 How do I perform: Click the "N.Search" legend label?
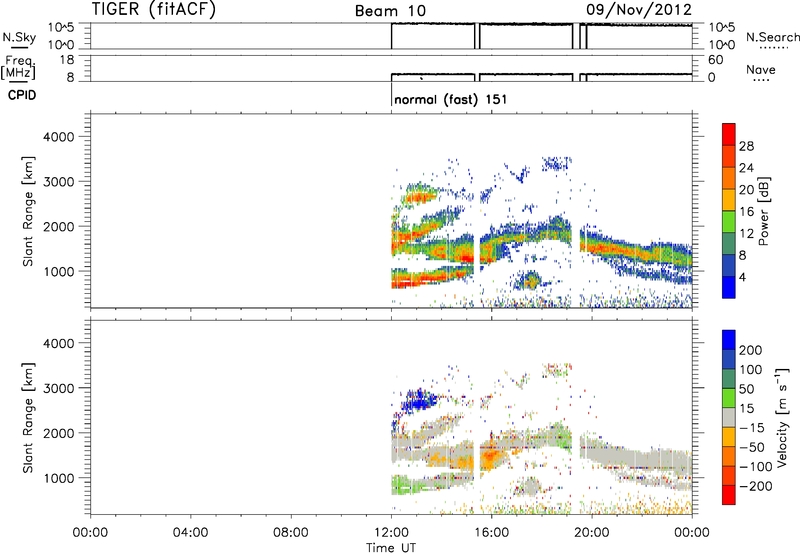(773, 37)
